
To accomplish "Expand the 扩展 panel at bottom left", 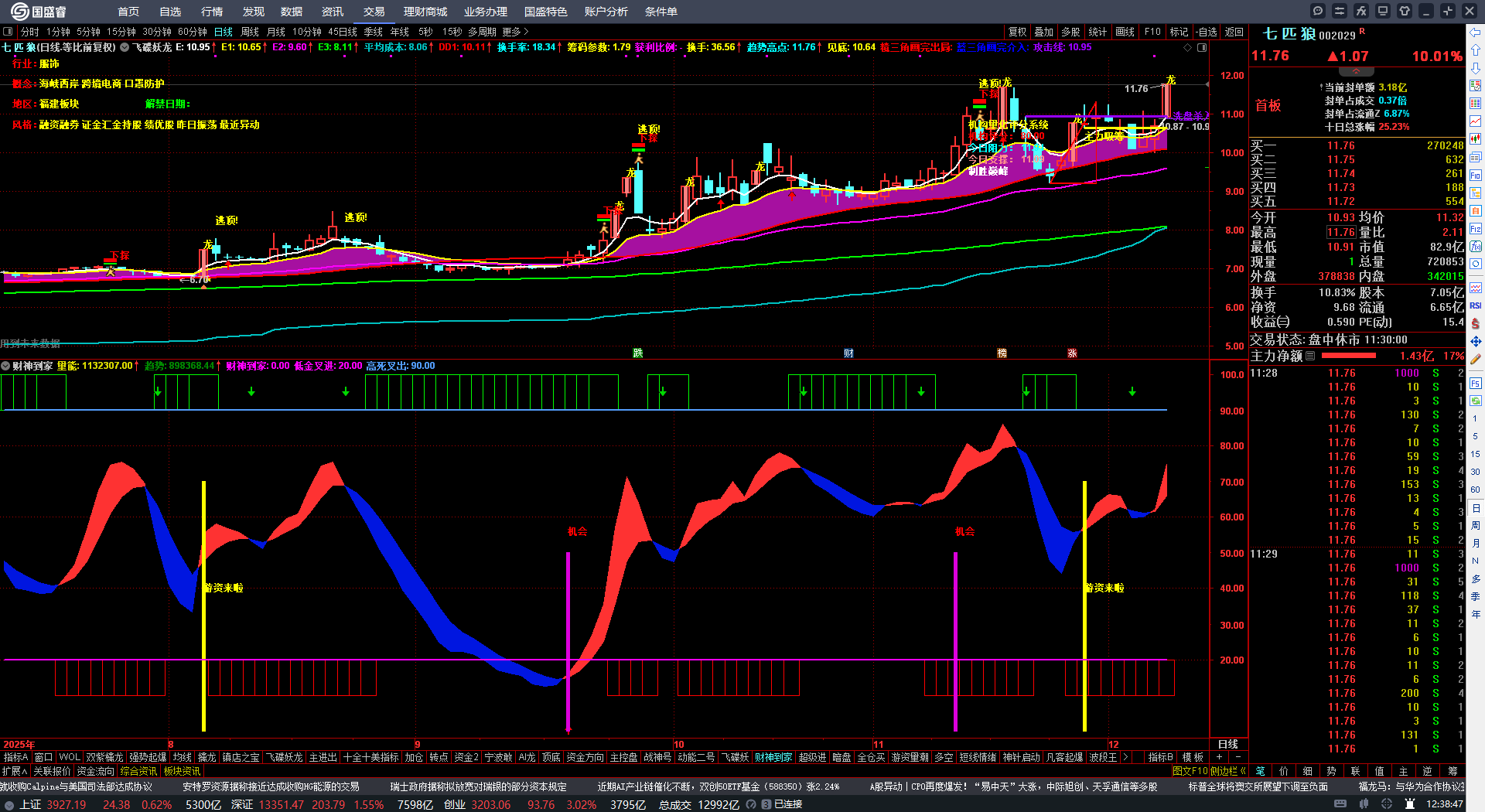I will point(15,771).
